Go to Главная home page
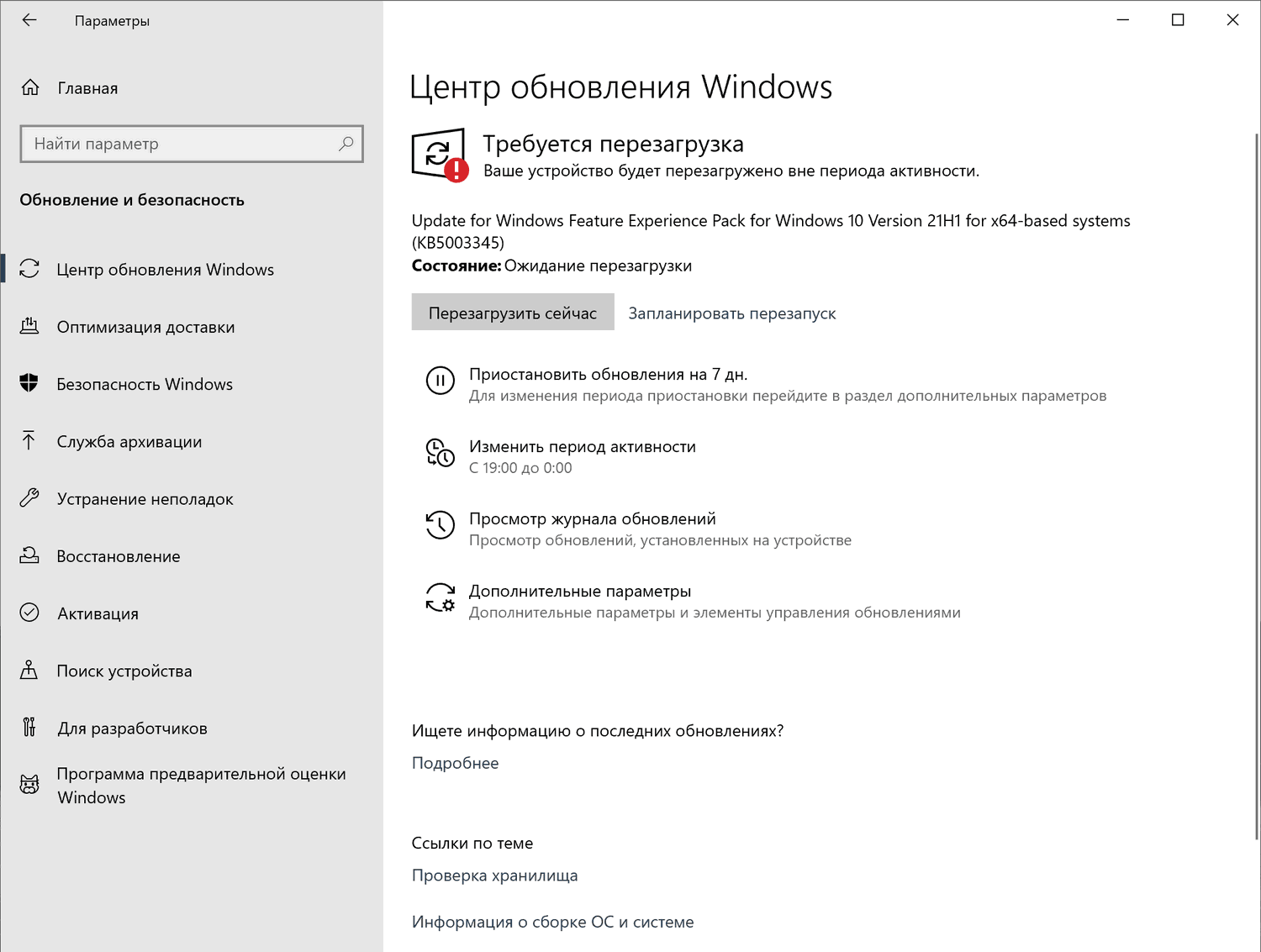The width and height of the screenshot is (1261, 952). pos(87,87)
